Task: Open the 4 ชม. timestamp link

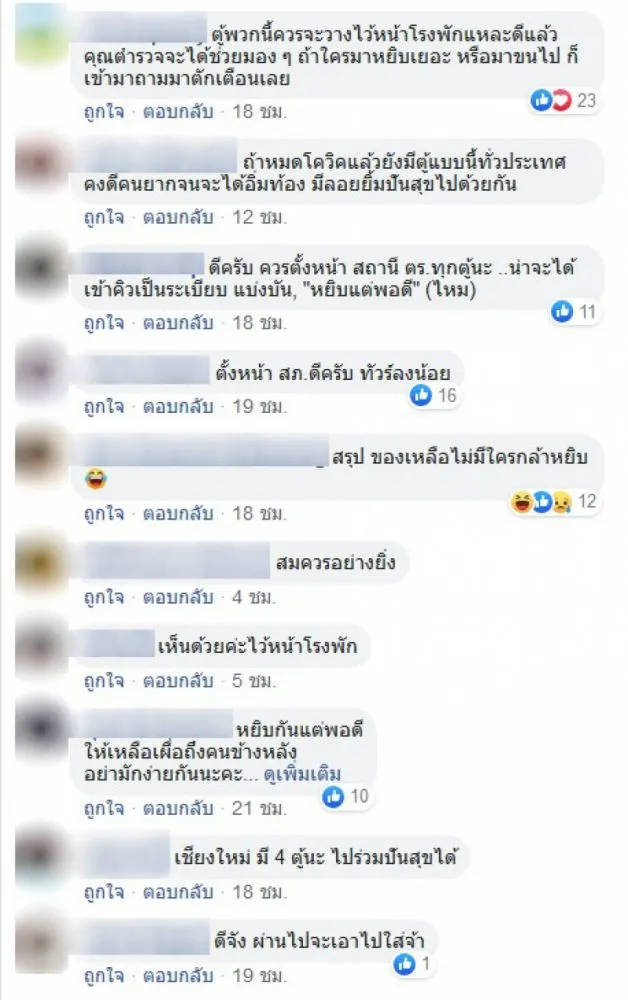Action: click(254, 598)
